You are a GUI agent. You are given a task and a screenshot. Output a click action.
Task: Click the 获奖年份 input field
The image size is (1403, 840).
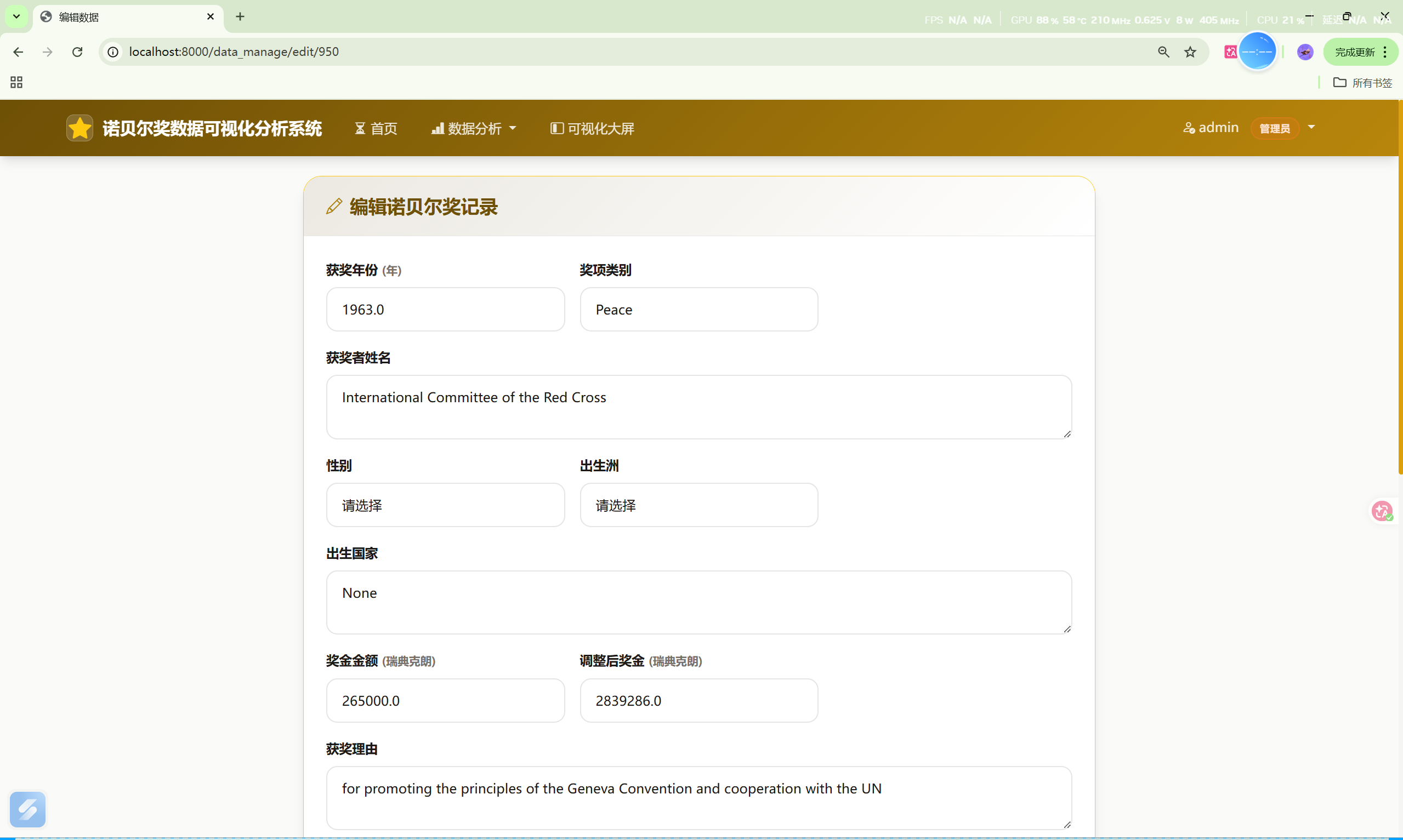tap(445, 309)
